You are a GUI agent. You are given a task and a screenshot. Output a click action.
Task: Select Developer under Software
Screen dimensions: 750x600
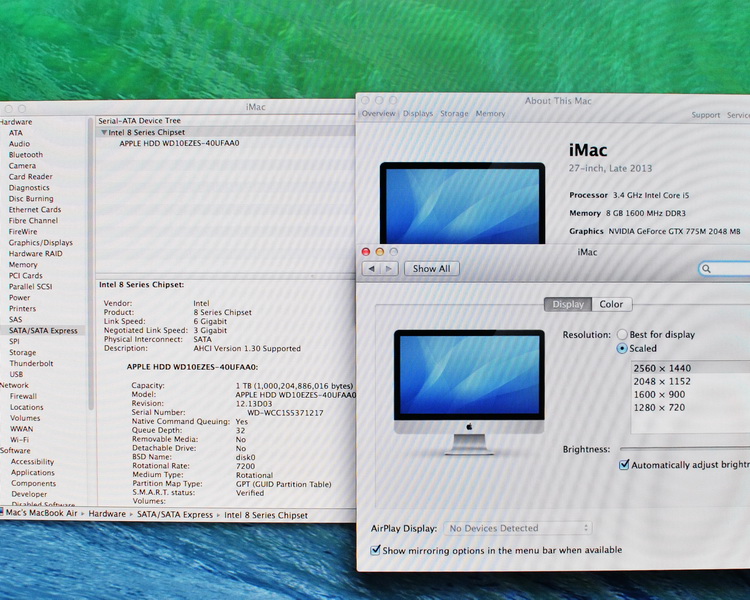[x=29, y=494]
